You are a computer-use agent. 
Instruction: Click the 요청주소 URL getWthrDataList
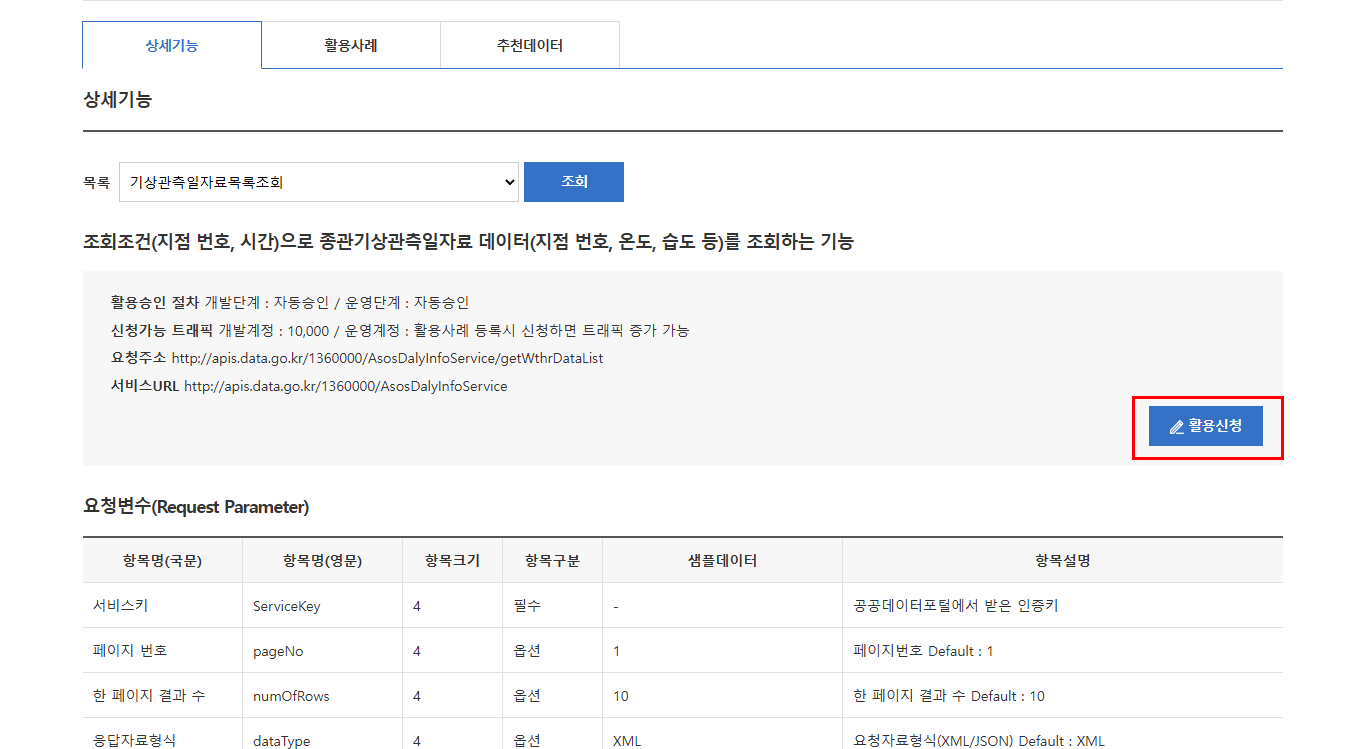coord(387,358)
